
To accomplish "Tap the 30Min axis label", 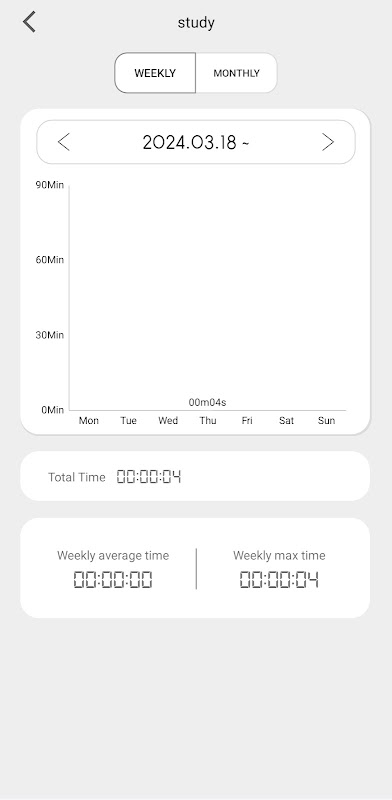I will point(50,335).
